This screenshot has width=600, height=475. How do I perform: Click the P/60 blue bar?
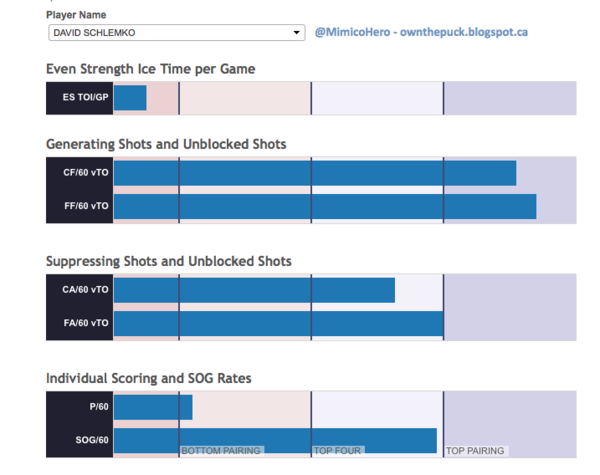pyautogui.click(x=152, y=407)
